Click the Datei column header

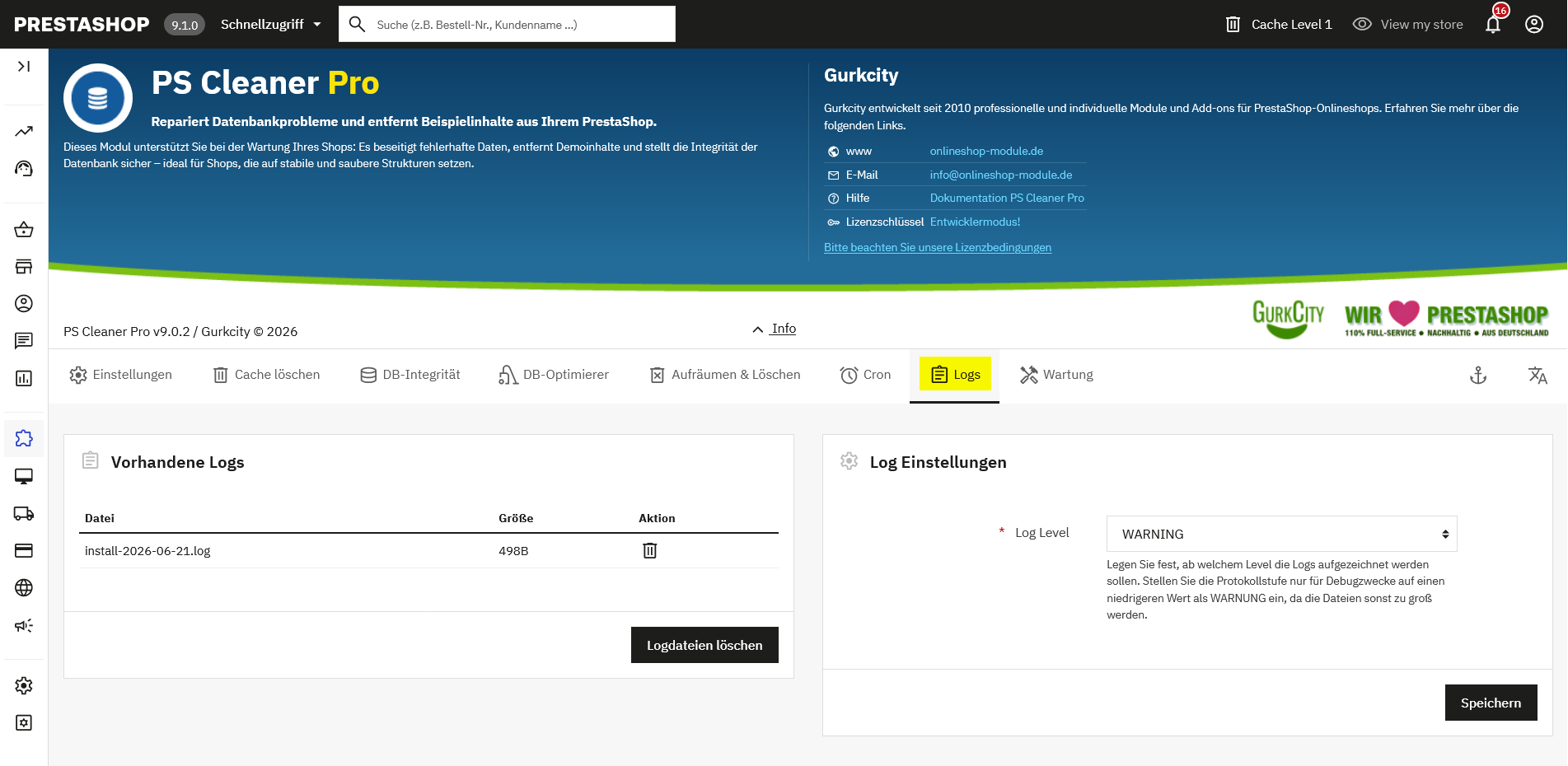point(100,518)
